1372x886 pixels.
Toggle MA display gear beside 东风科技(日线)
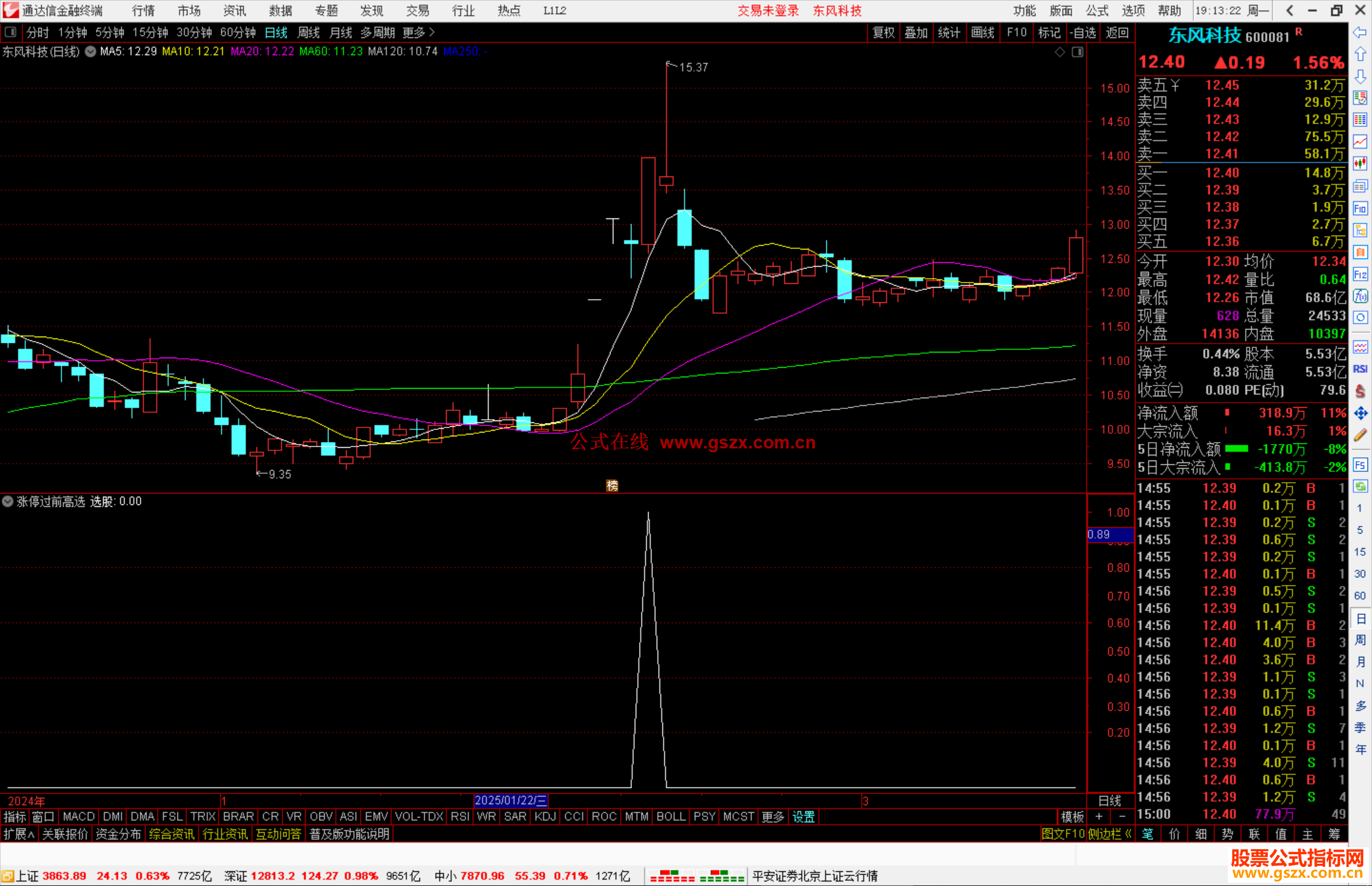click(x=91, y=51)
